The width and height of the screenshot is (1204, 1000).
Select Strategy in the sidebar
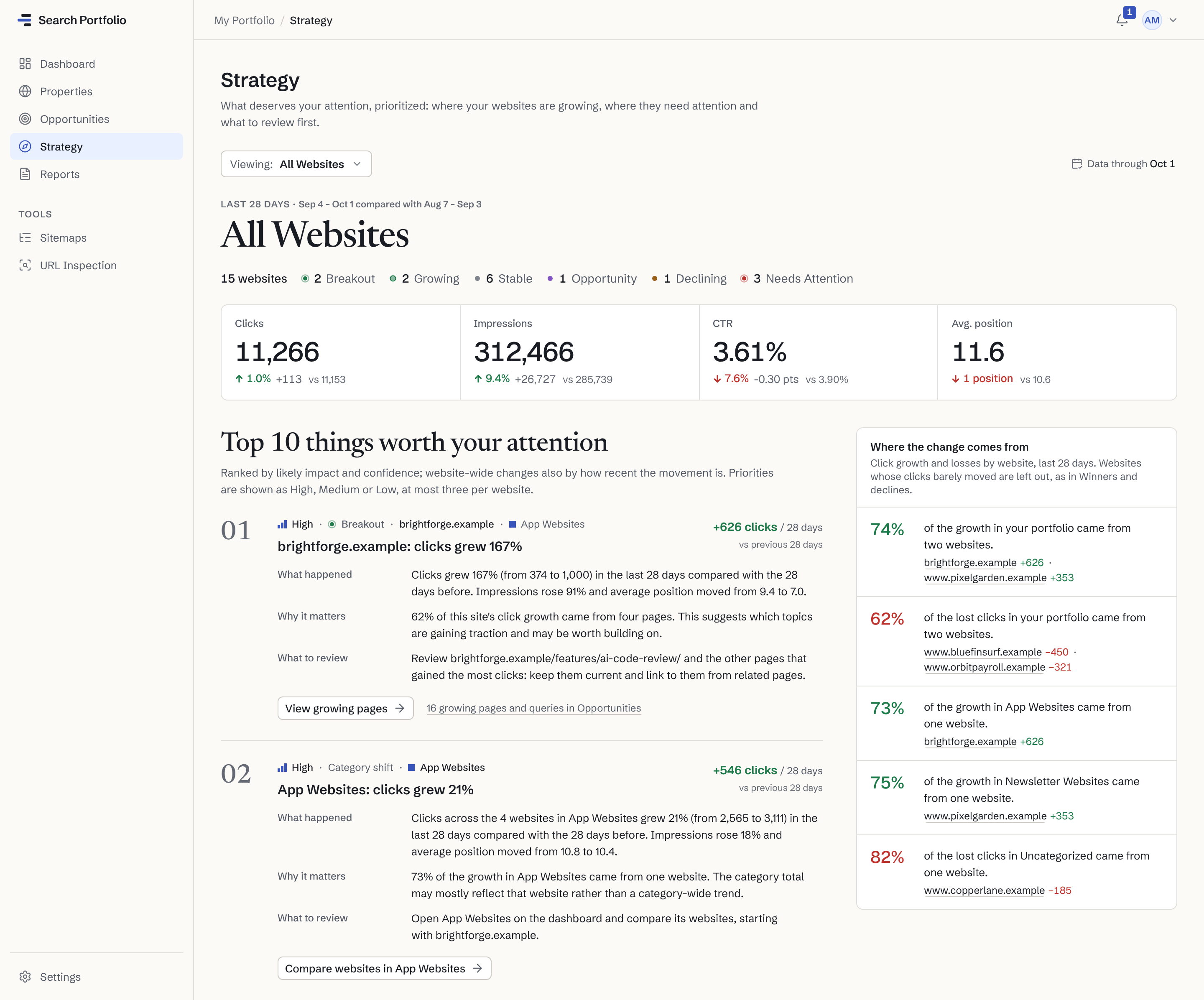96,146
